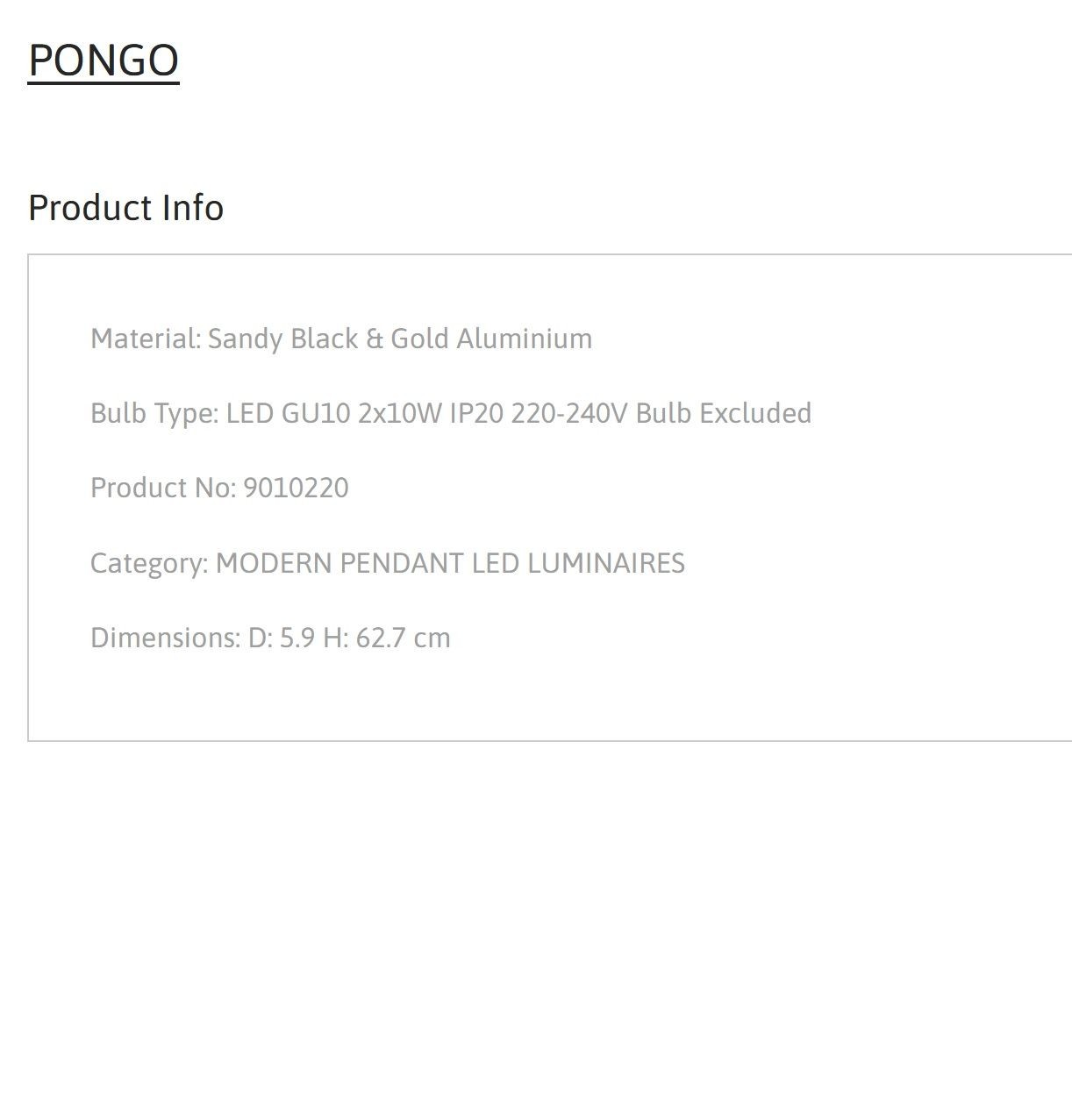
Task: Click the Bulb Excluded text
Action: click(x=724, y=413)
